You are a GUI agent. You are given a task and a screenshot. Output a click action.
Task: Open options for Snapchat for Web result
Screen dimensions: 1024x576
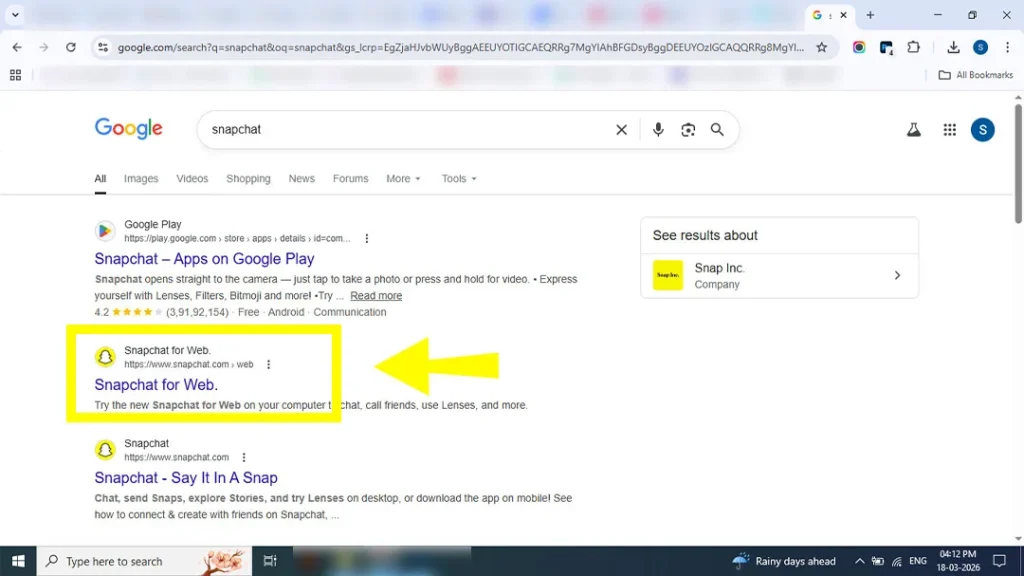268,365
